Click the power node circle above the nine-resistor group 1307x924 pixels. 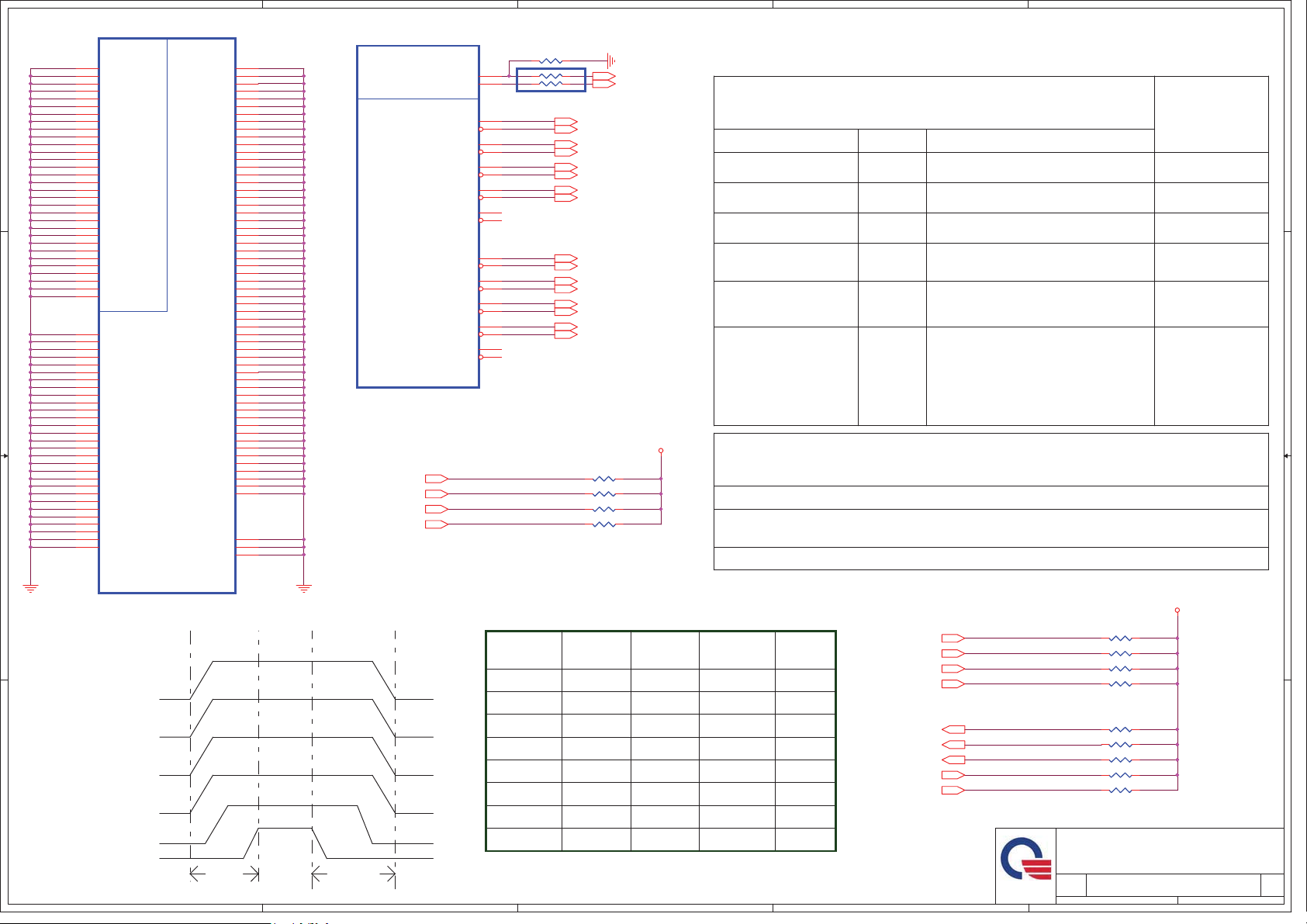coord(1177,611)
